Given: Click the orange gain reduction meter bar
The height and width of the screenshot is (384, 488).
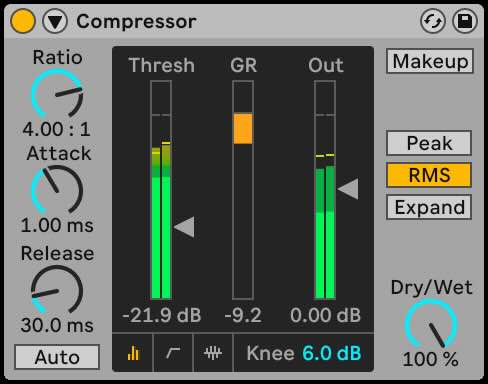Looking at the screenshot, I should 243,129.
